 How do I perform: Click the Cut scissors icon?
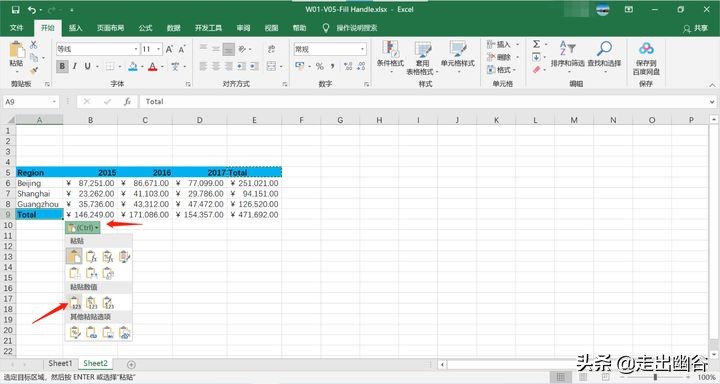pos(34,45)
